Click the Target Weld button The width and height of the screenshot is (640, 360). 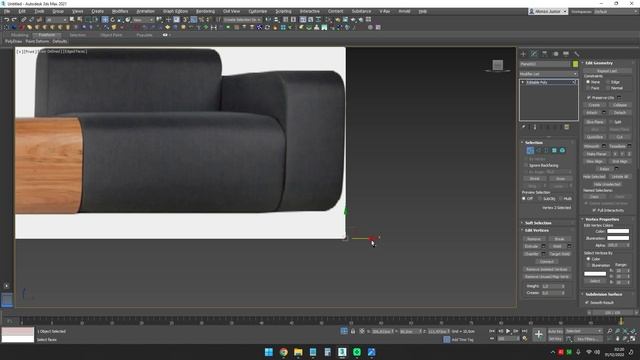coord(560,254)
